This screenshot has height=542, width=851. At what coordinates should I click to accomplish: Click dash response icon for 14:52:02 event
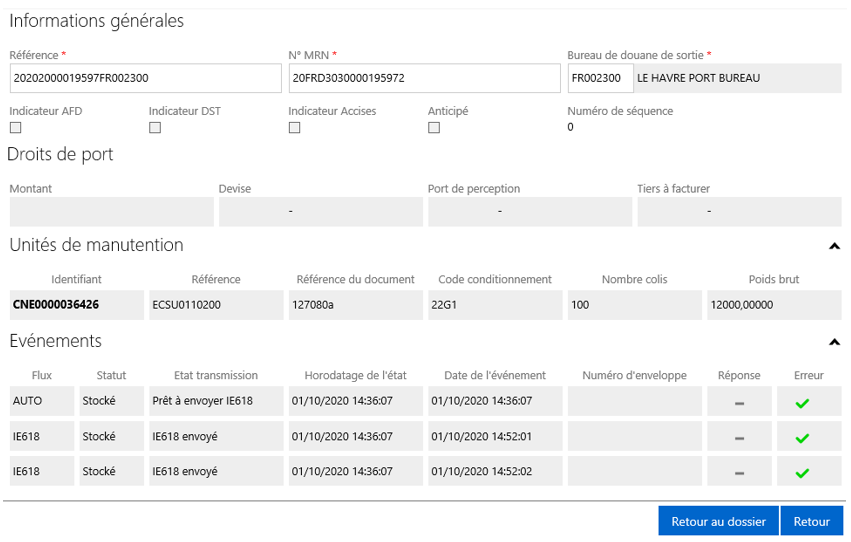click(x=739, y=474)
